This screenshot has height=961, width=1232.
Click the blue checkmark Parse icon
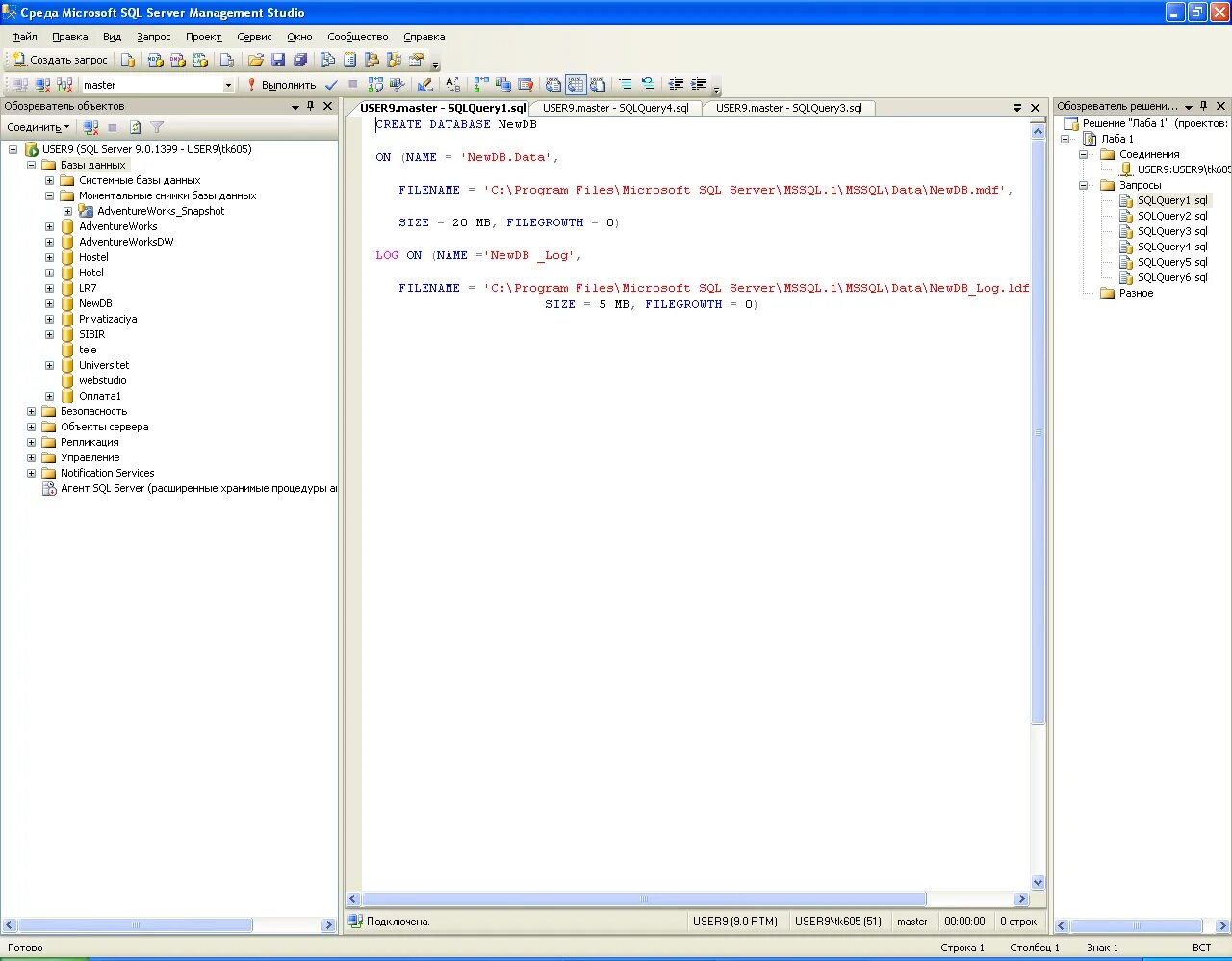tap(331, 85)
